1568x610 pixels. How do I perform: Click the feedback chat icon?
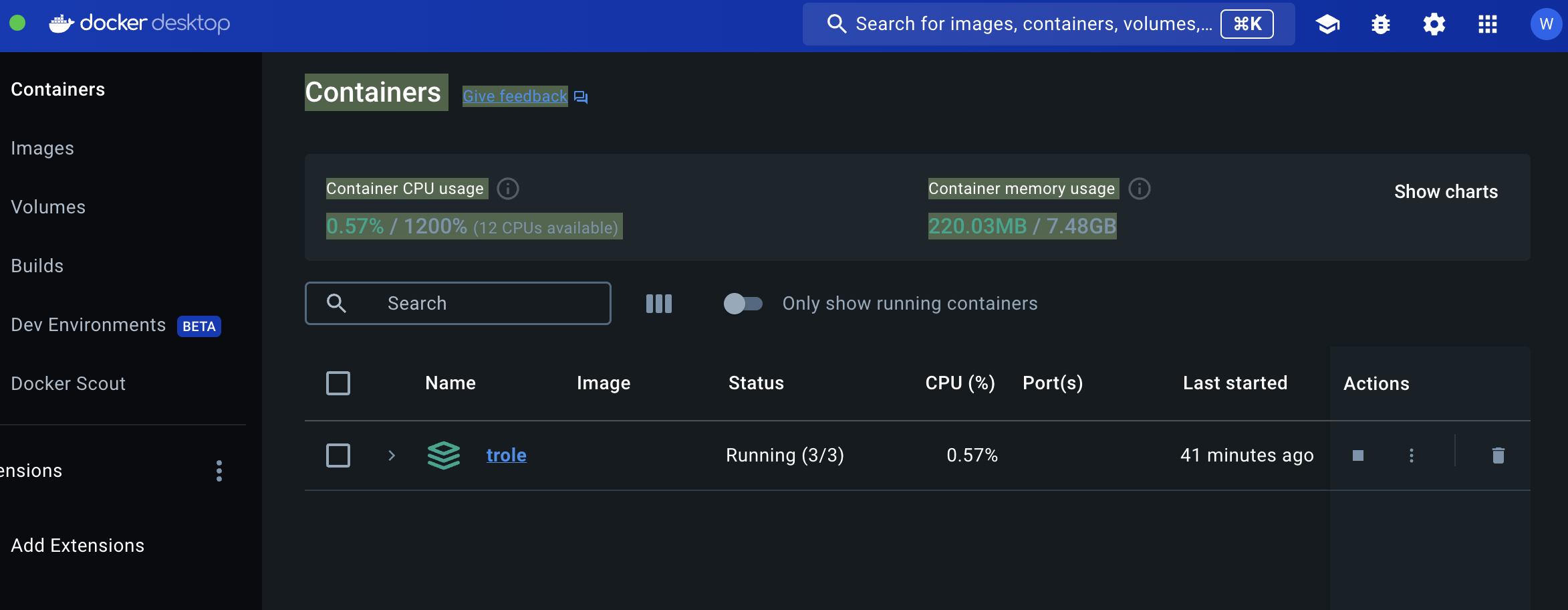pyautogui.click(x=581, y=97)
